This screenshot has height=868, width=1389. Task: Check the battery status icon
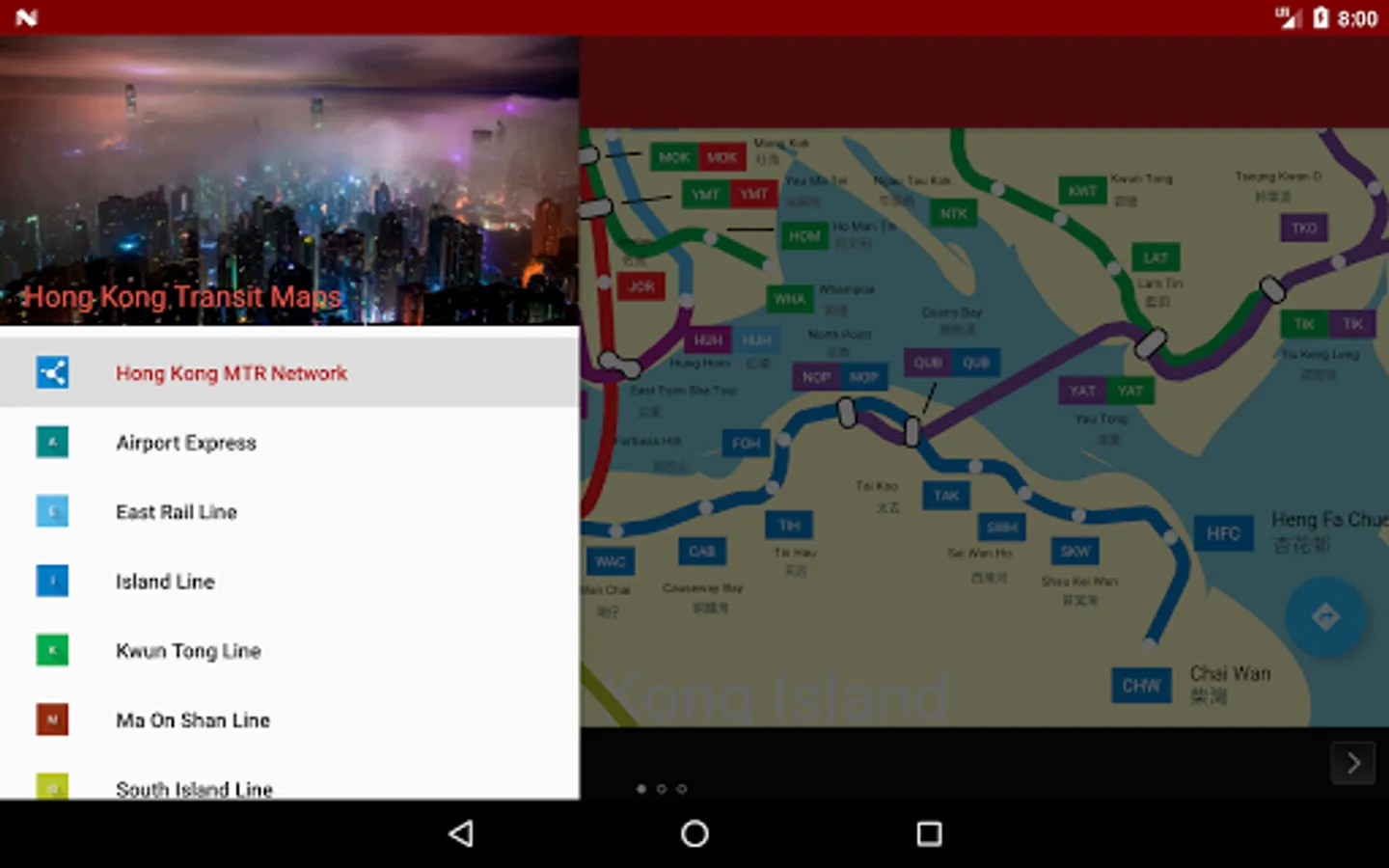[1321, 17]
